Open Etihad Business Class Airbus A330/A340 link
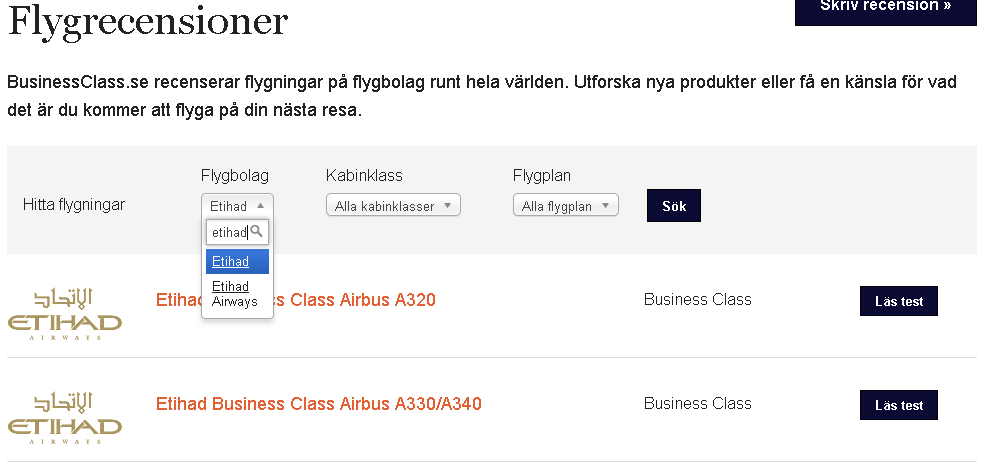The width and height of the screenshot is (985, 466). [x=318, y=403]
